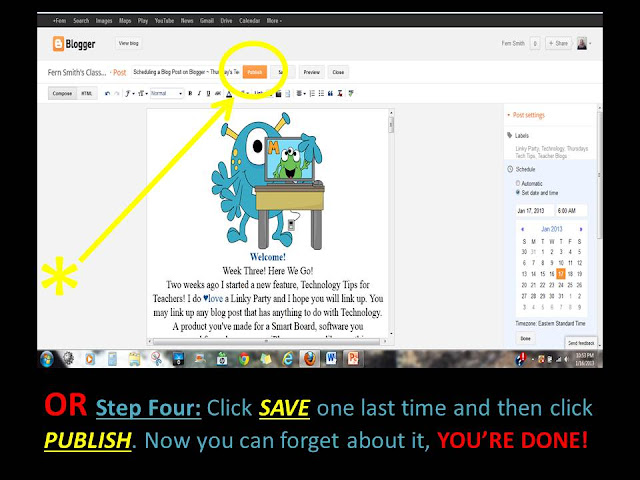
Task: Click the Schedule clock icon
Action: (x=510, y=169)
